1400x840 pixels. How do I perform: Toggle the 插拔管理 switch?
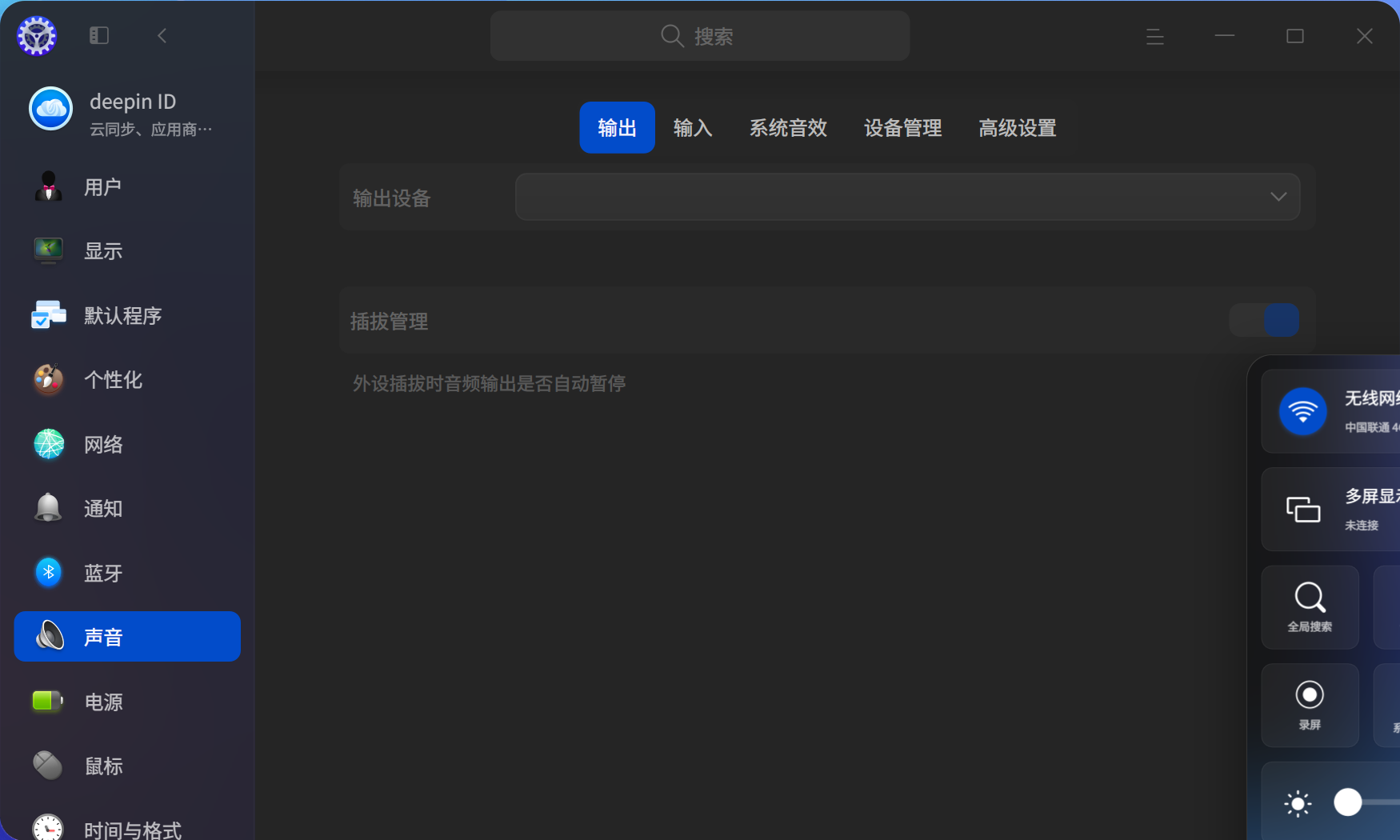tap(1264, 320)
